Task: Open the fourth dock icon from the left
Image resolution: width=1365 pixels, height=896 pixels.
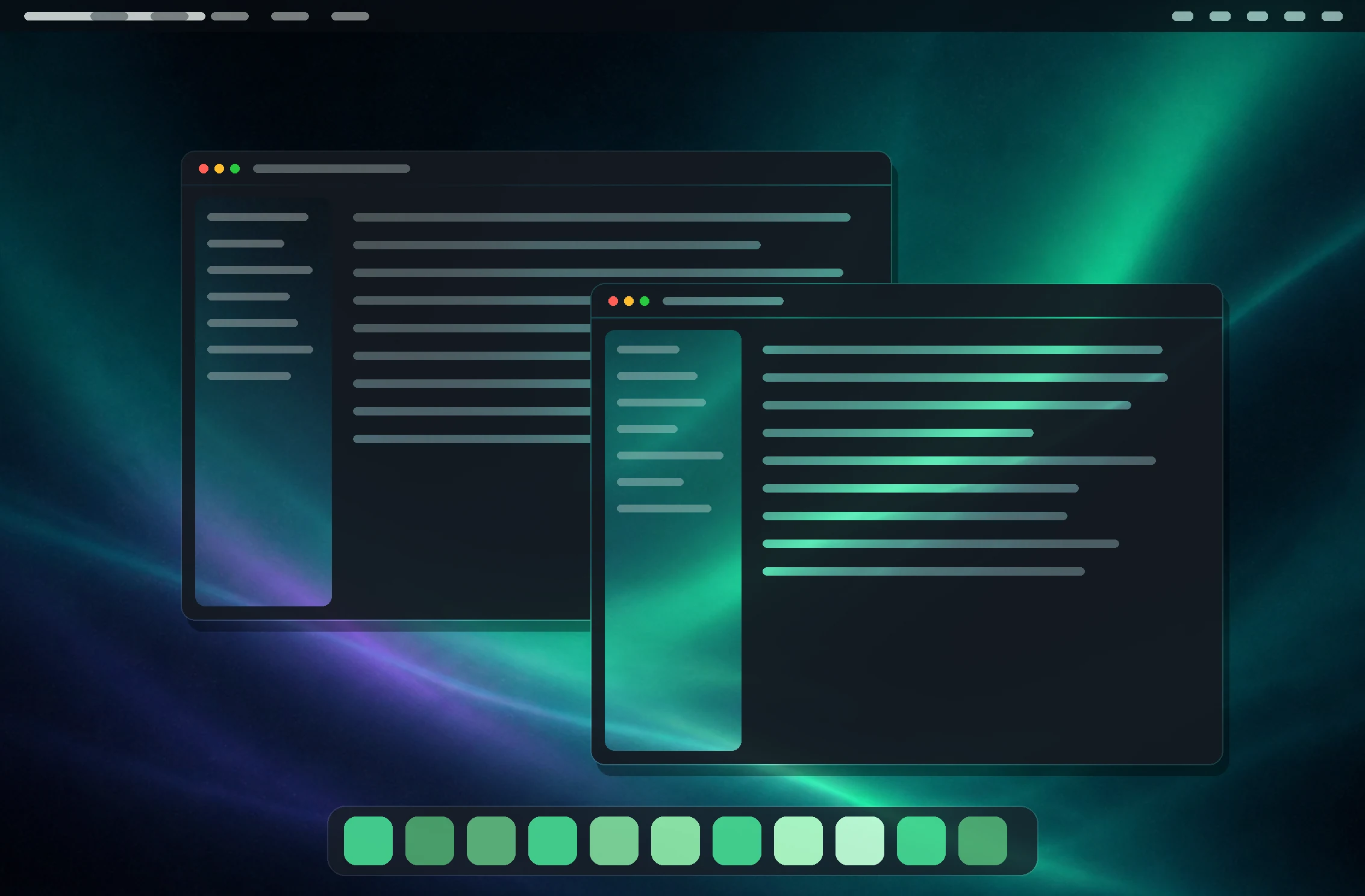Action: coord(552,841)
